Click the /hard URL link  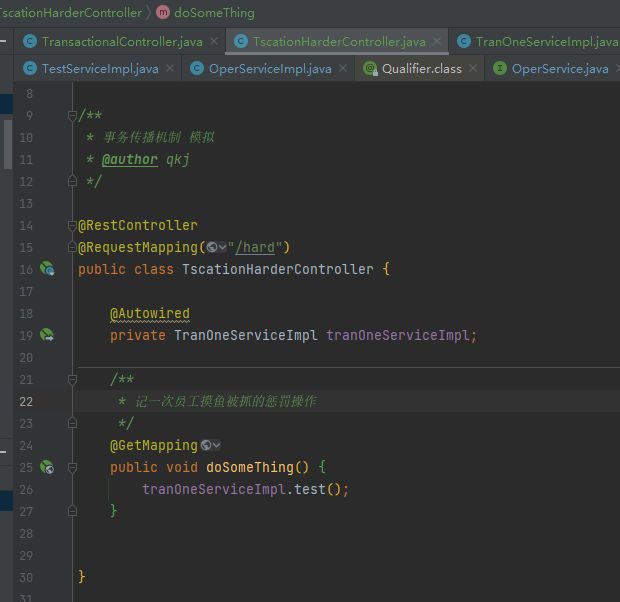(x=255, y=248)
